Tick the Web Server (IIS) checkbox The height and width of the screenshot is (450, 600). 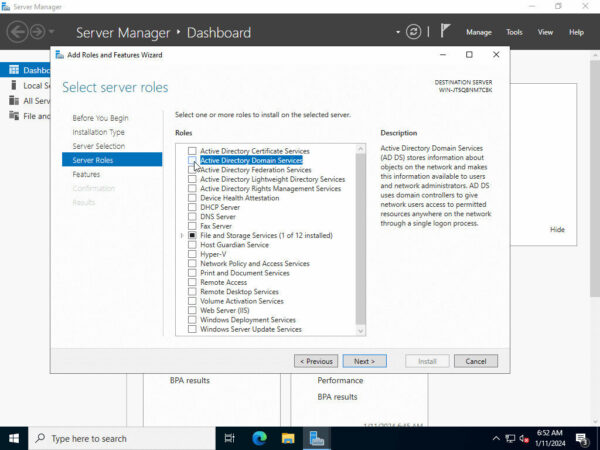click(192, 310)
